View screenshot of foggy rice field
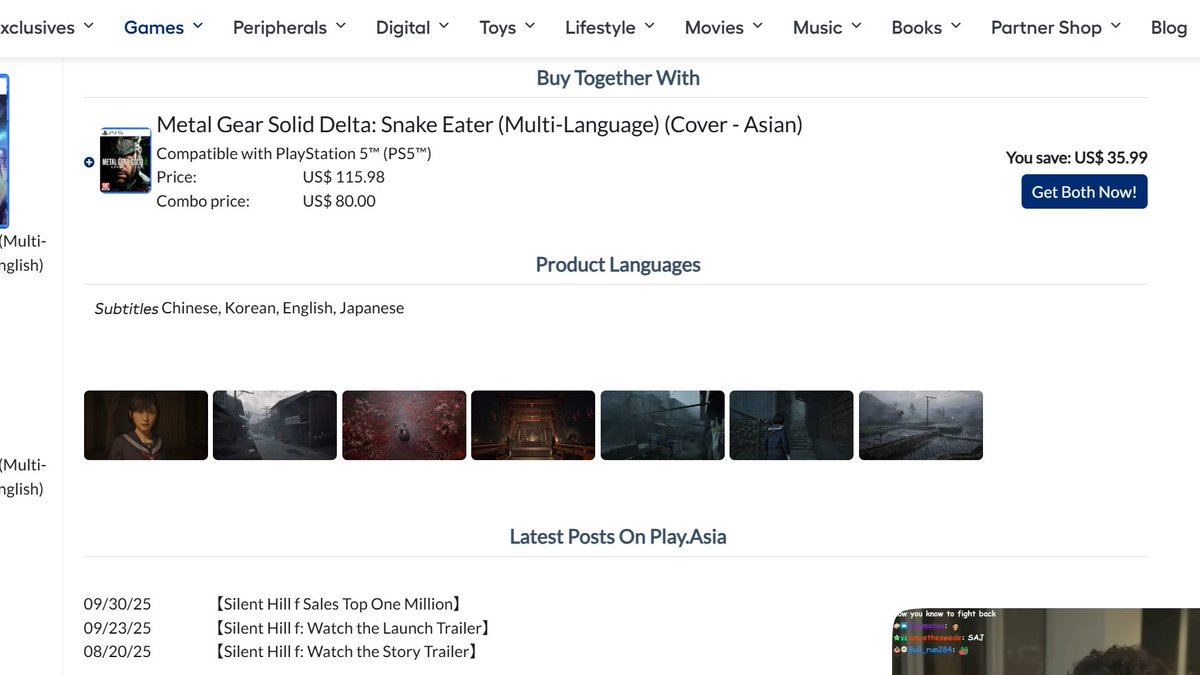 pyautogui.click(x=921, y=425)
